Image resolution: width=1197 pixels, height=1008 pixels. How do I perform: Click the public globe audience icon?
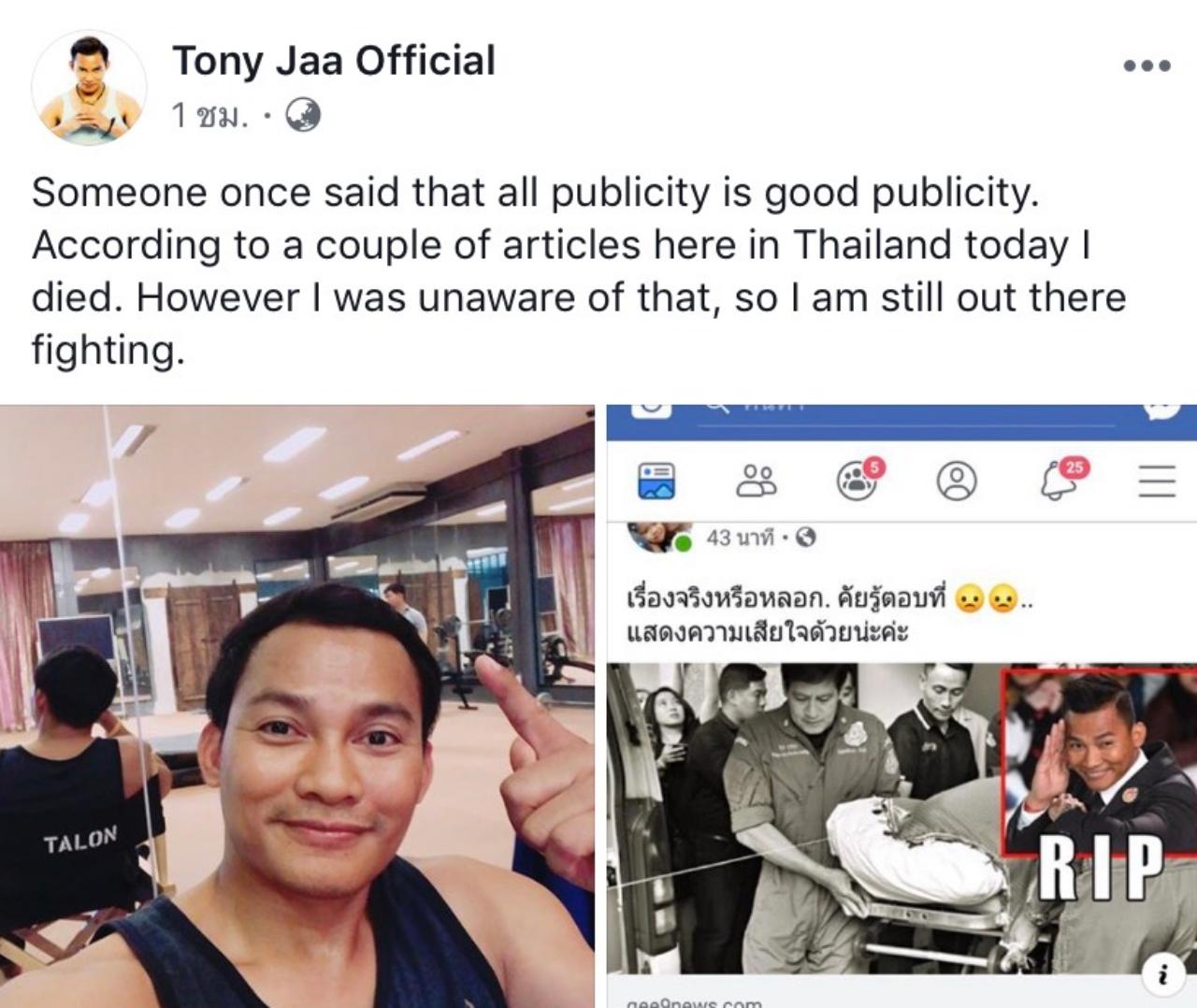point(302,115)
